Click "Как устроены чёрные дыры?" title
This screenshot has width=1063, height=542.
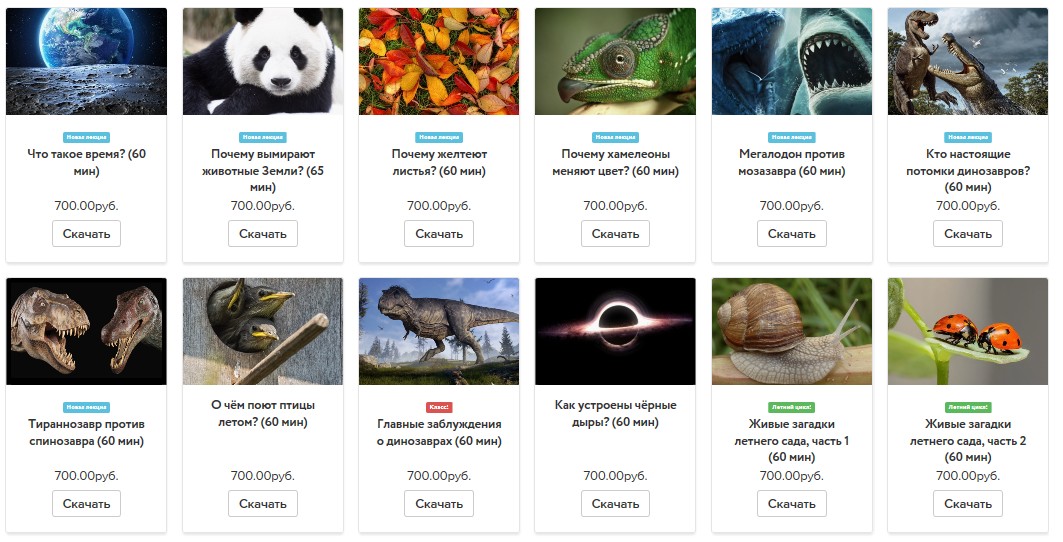(615, 413)
